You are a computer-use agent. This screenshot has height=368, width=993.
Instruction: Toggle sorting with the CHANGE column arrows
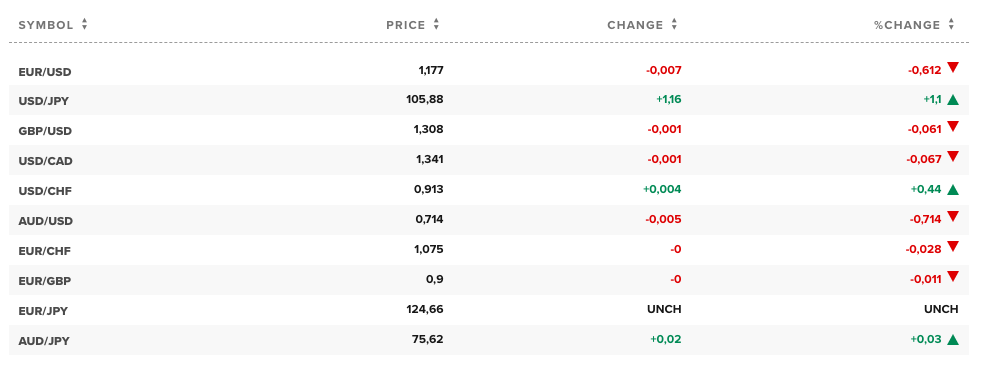(x=674, y=25)
